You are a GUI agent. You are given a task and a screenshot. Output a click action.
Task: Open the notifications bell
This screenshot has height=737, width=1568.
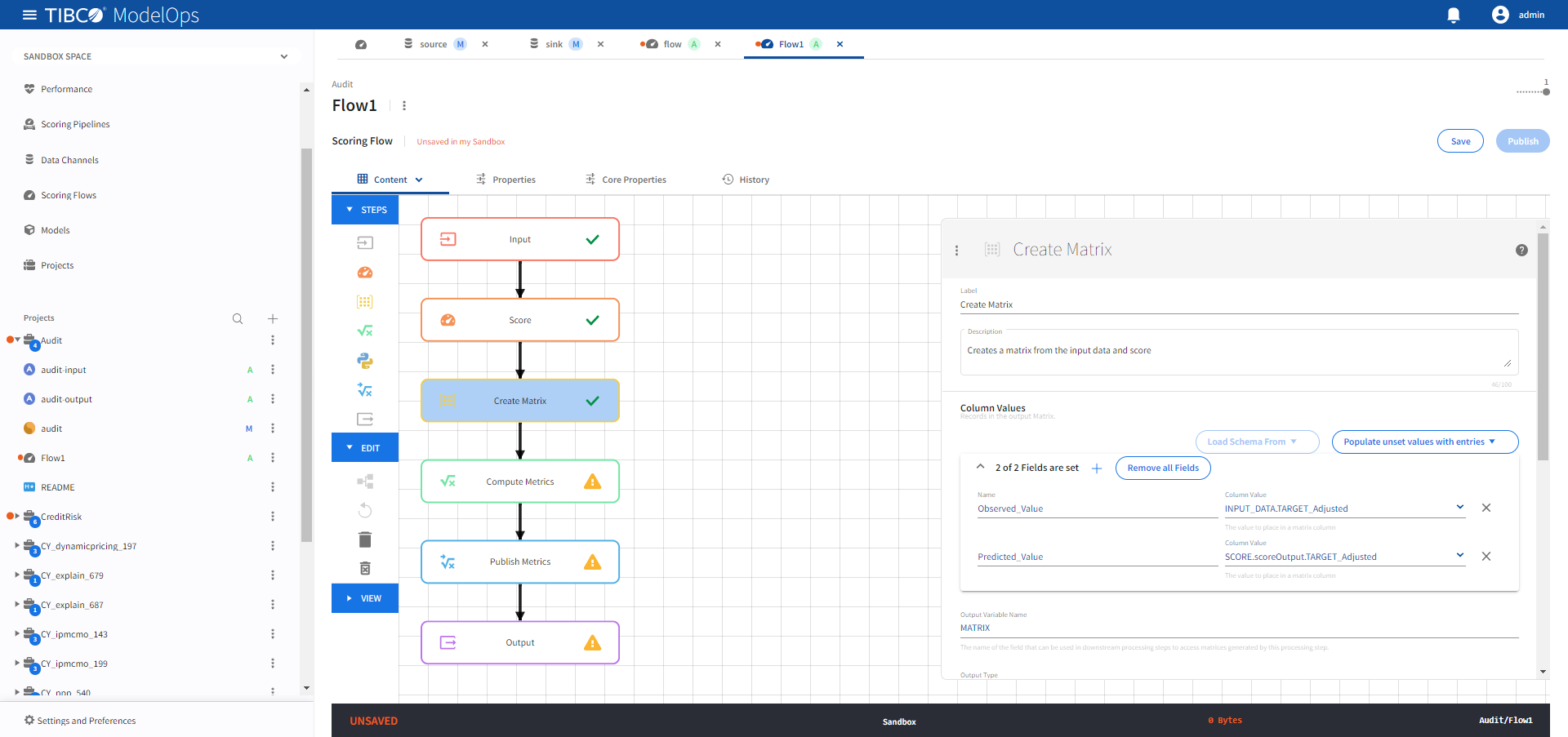point(1454,16)
